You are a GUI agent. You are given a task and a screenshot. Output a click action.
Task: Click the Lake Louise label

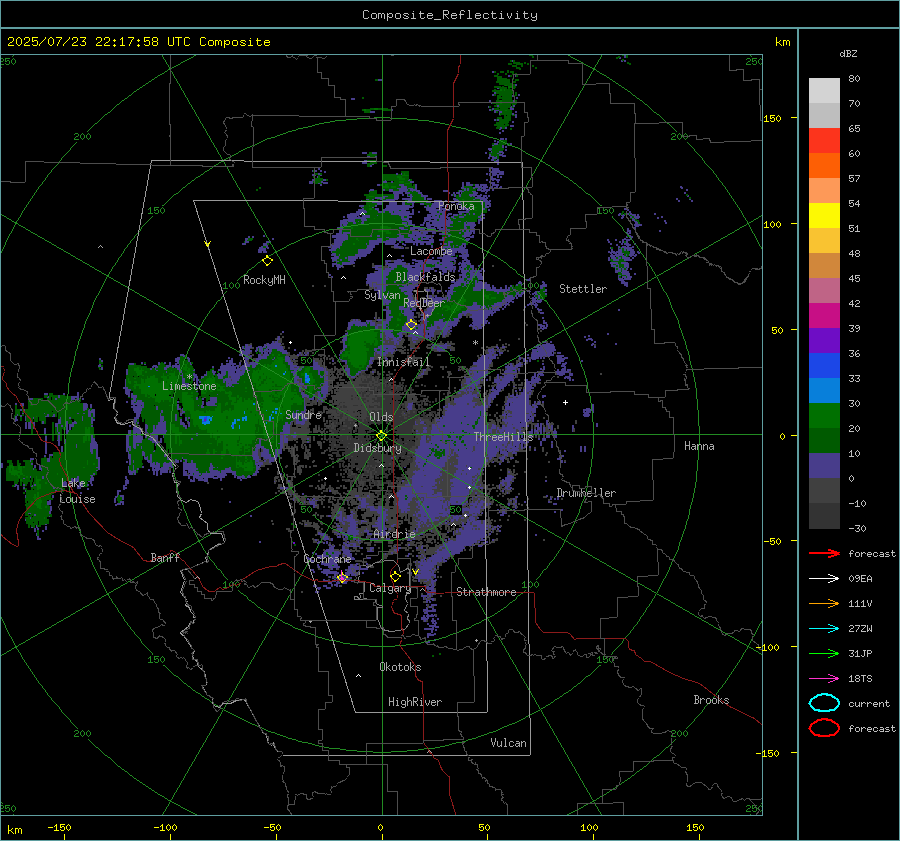click(x=77, y=491)
